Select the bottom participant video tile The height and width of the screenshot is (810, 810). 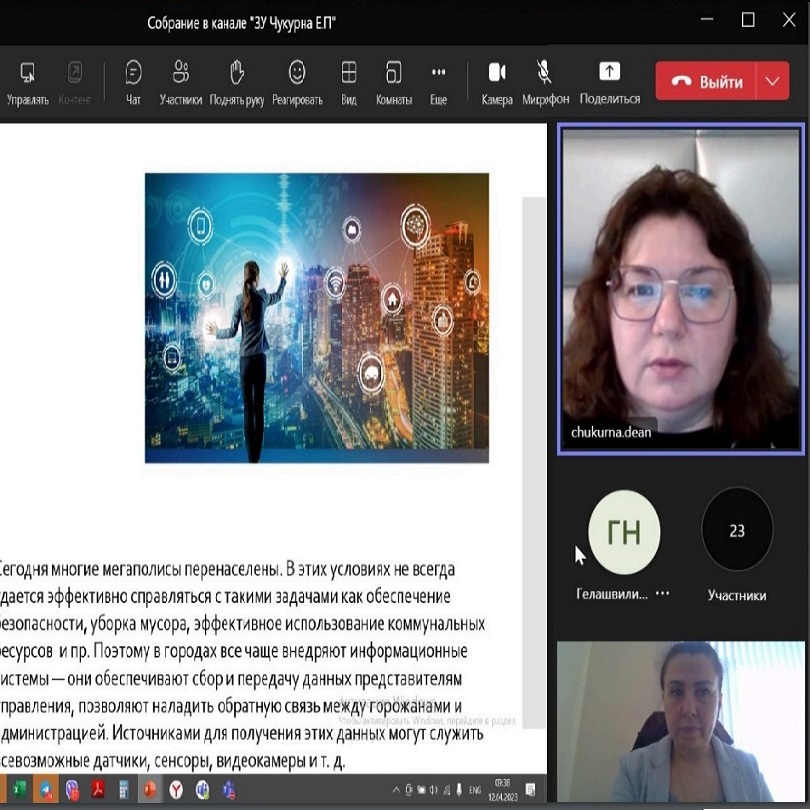click(x=681, y=722)
